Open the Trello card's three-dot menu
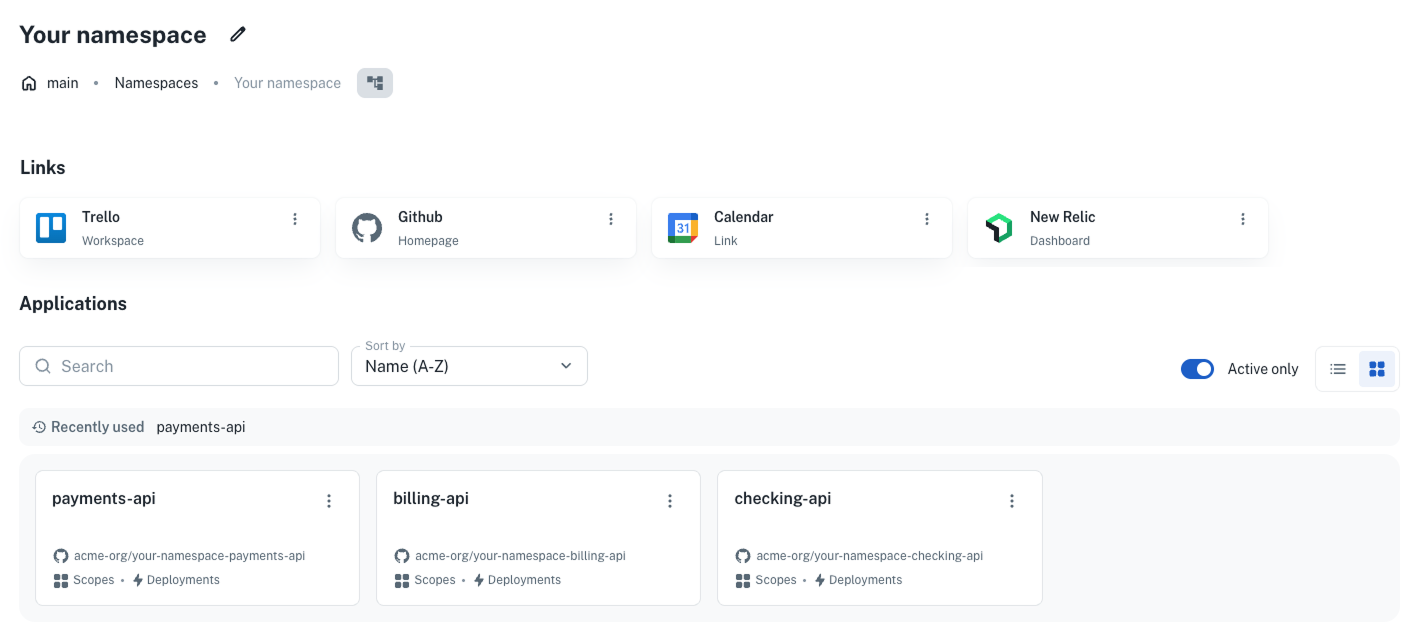This screenshot has height=642, width=1411. (x=295, y=219)
